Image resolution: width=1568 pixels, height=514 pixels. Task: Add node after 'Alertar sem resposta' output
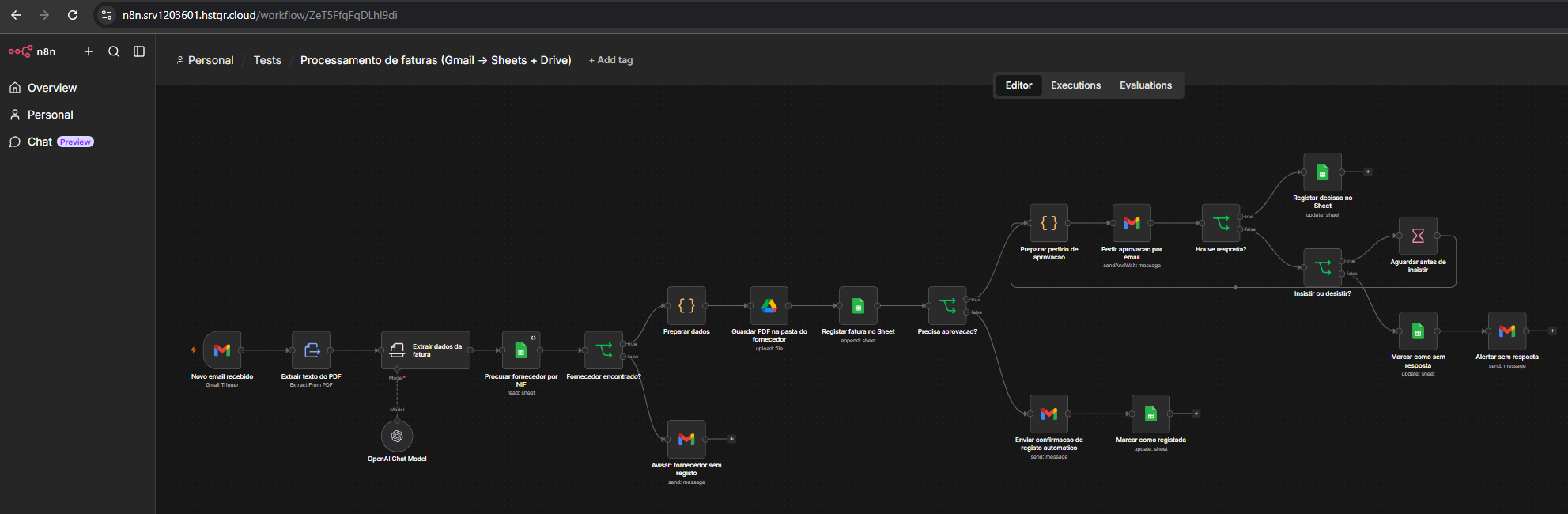pos(1552,331)
